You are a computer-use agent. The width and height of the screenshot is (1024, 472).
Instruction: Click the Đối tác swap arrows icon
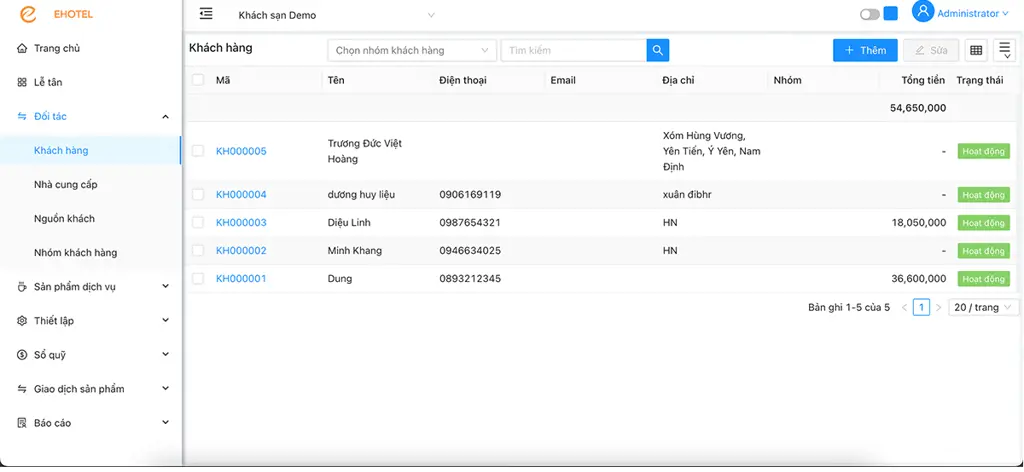tap(22, 116)
